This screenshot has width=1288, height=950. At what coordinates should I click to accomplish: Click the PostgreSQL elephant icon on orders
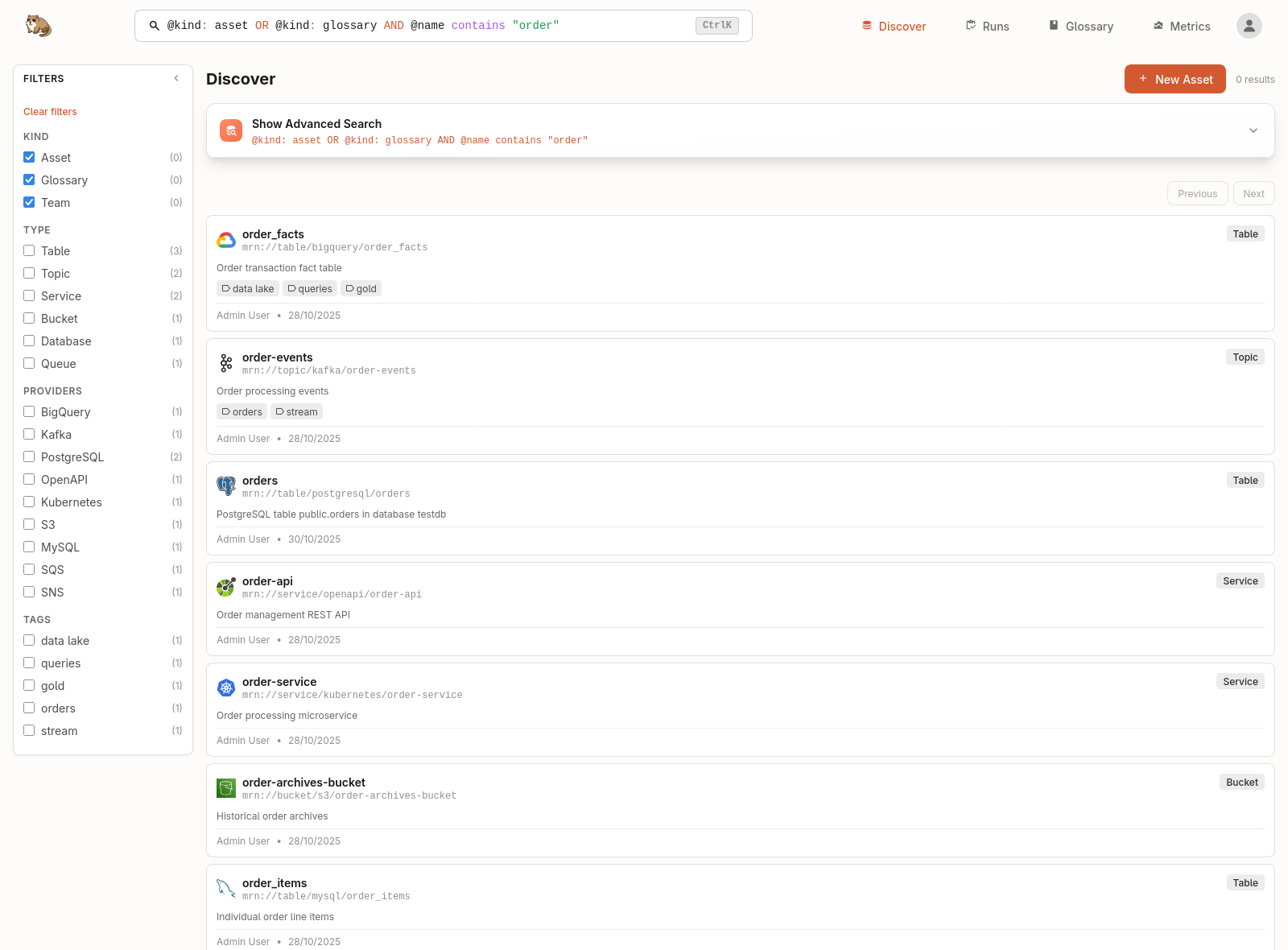tap(226, 486)
